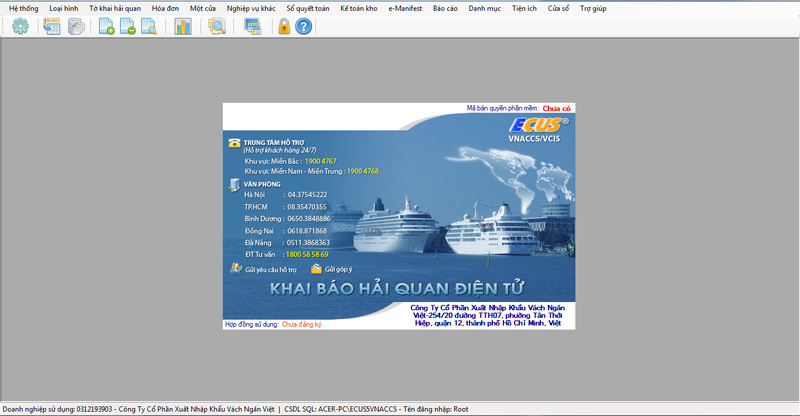This screenshot has width=800, height=416.
Task: Click the VNACCS/VCIS label under the logo
Action: point(534,138)
